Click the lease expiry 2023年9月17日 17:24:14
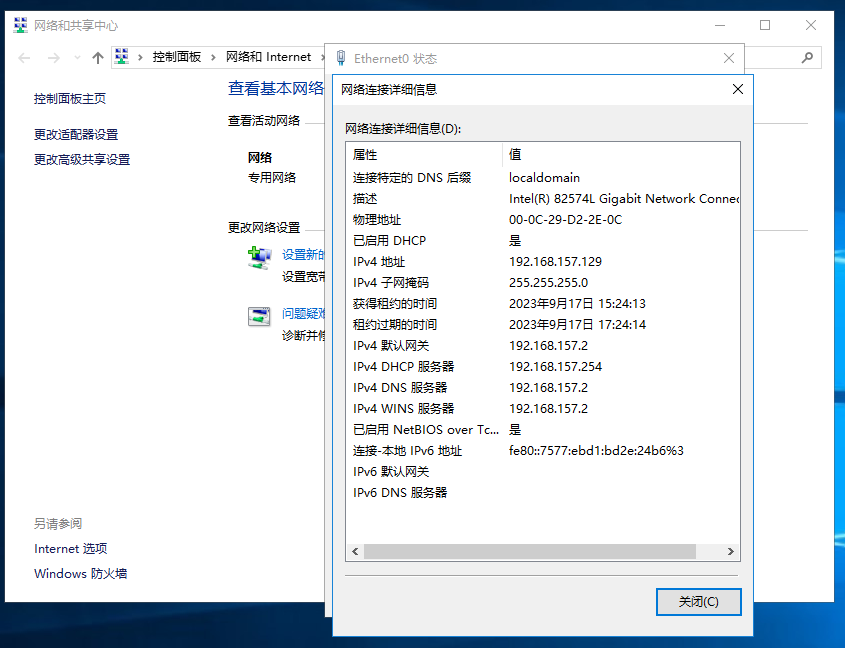Viewport: 845px width, 648px height. pyautogui.click(x=577, y=325)
